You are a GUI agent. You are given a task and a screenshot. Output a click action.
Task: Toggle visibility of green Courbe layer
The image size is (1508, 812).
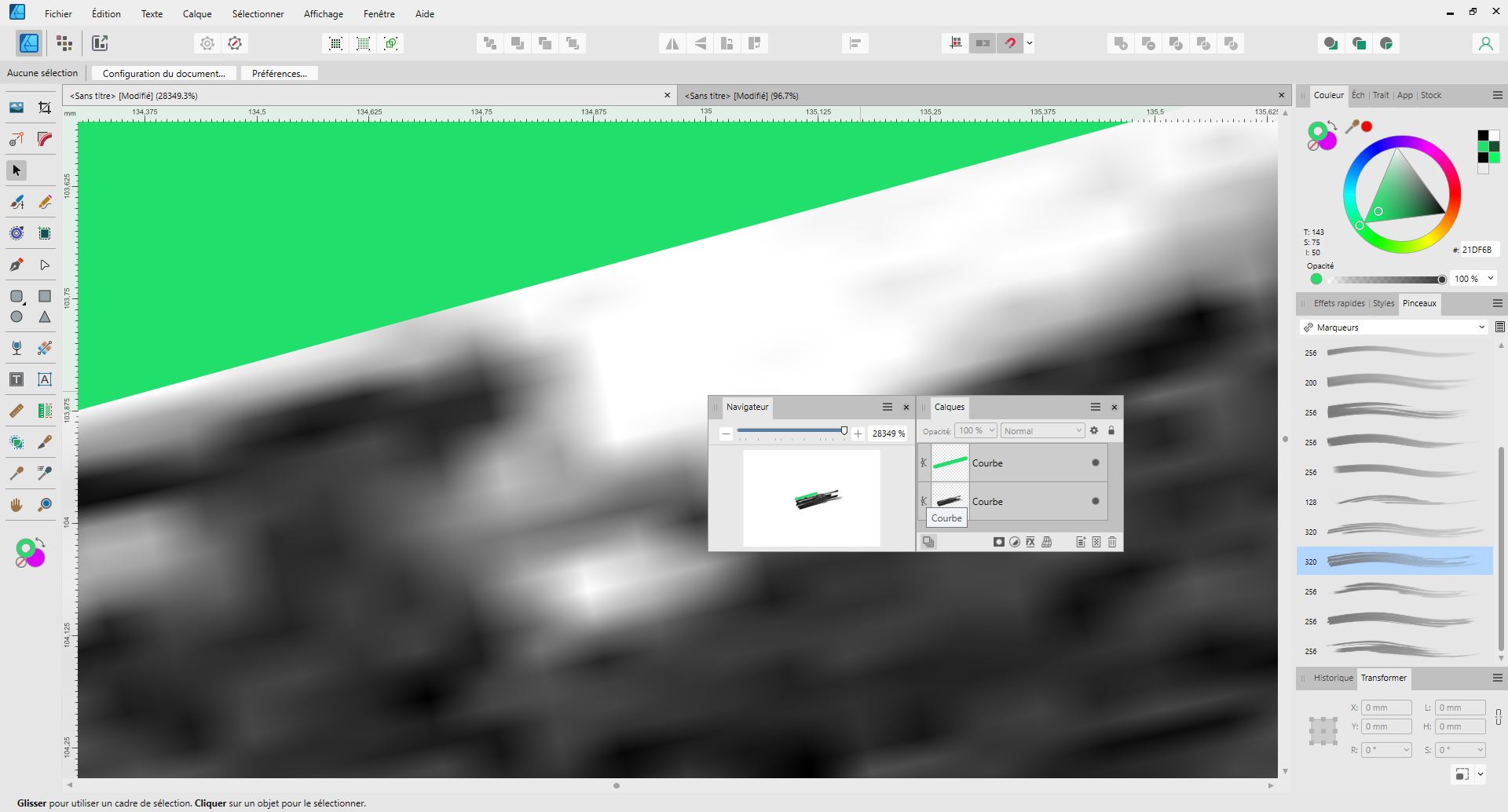pos(1096,463)
